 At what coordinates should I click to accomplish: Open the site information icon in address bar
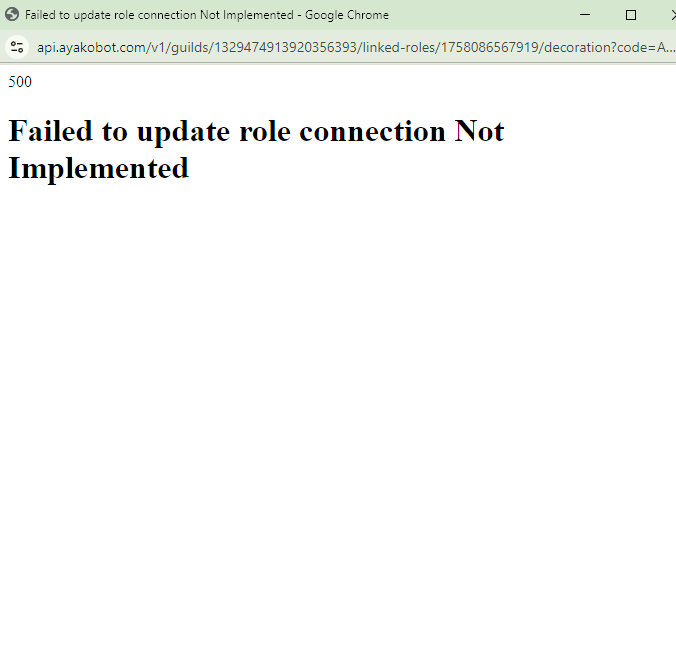point(17,47)
